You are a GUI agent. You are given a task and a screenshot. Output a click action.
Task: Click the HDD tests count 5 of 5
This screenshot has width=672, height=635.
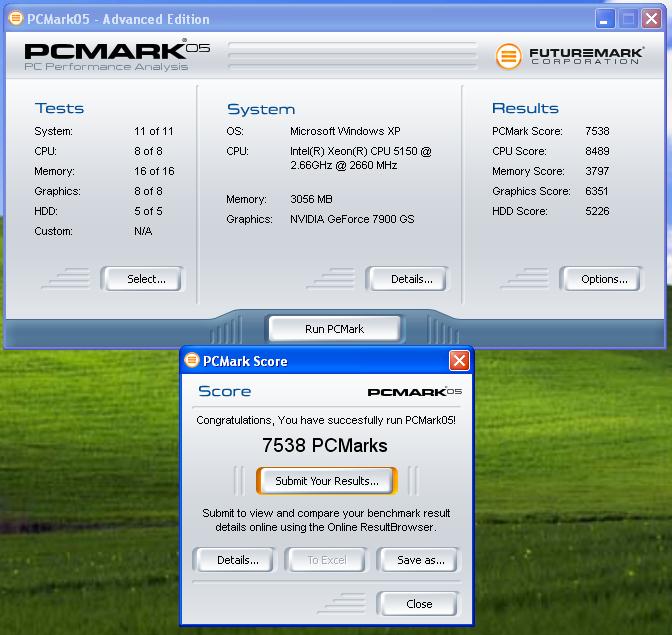148,211
